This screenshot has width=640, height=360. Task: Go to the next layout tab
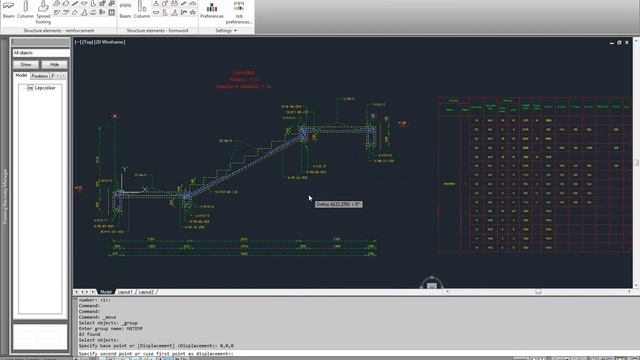point(87,292)
